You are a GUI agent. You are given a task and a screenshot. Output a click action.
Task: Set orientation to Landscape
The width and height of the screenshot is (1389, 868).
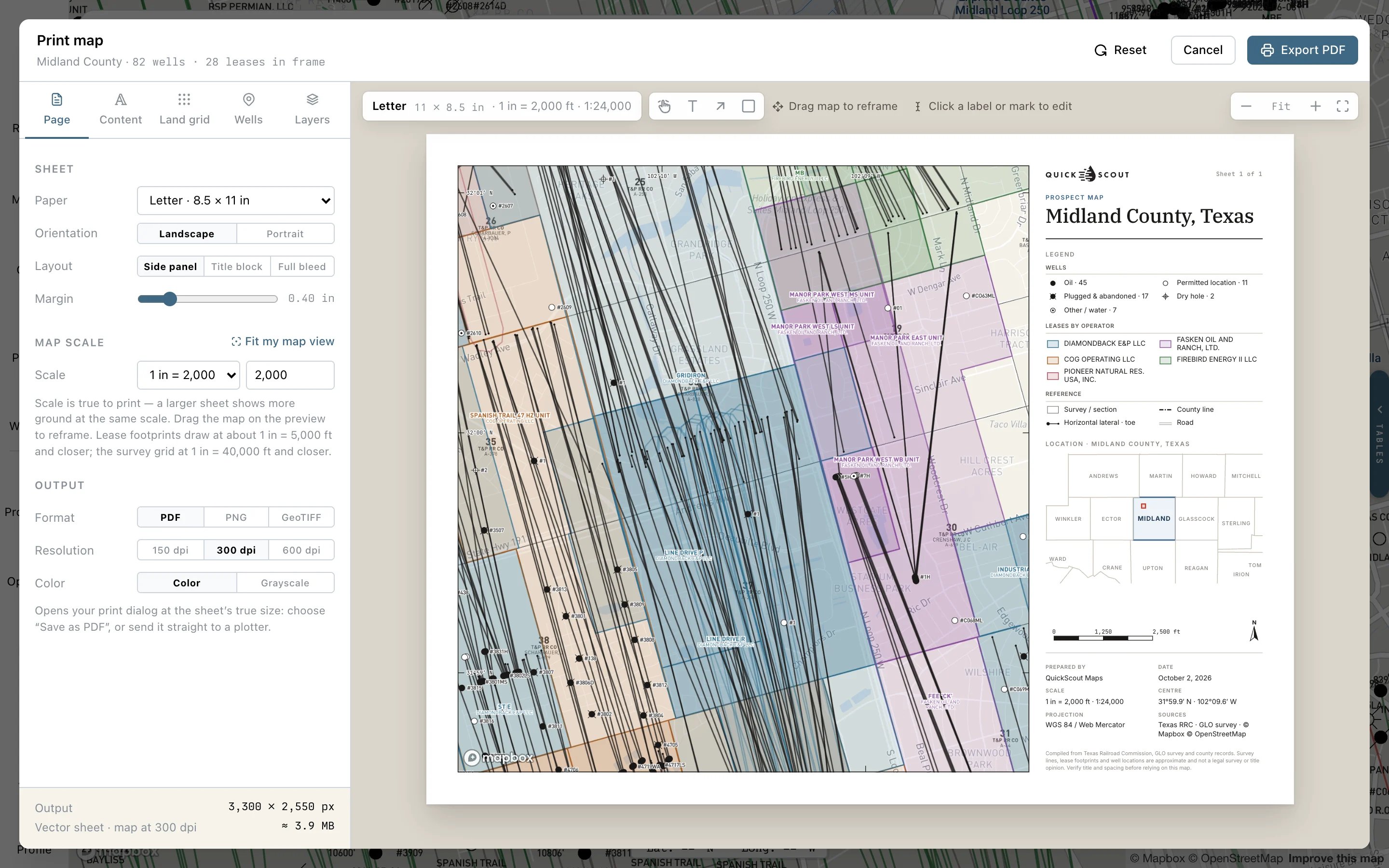click(187, 234)
